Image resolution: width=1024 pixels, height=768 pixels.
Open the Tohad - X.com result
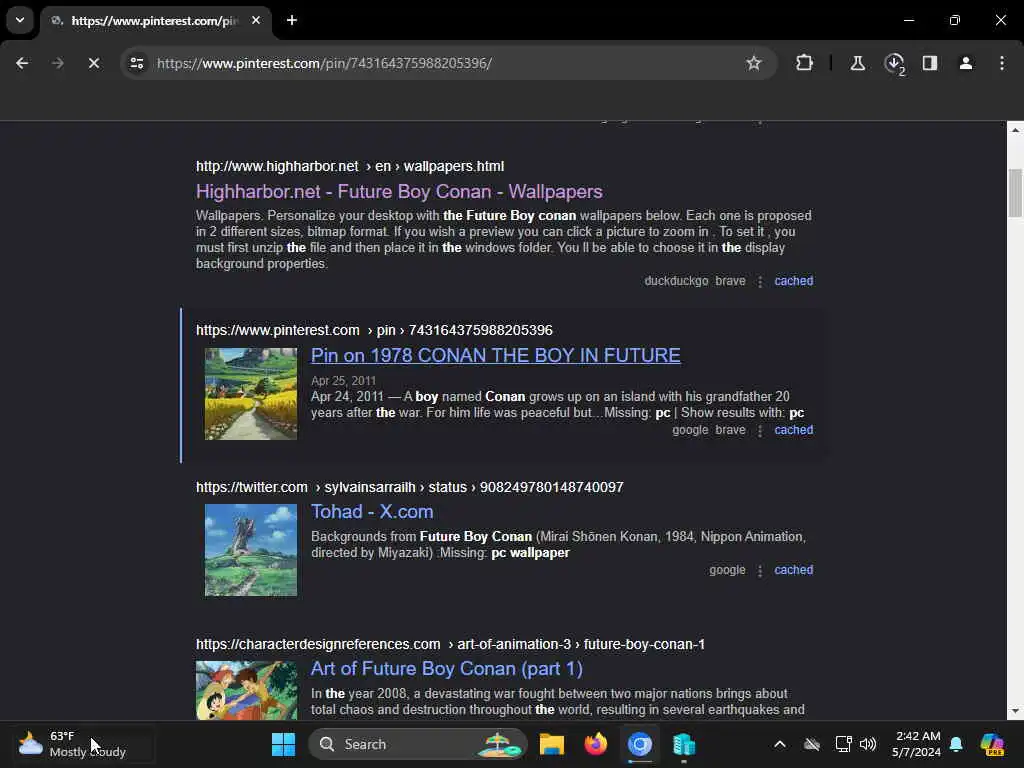click(x=372, y=511)
